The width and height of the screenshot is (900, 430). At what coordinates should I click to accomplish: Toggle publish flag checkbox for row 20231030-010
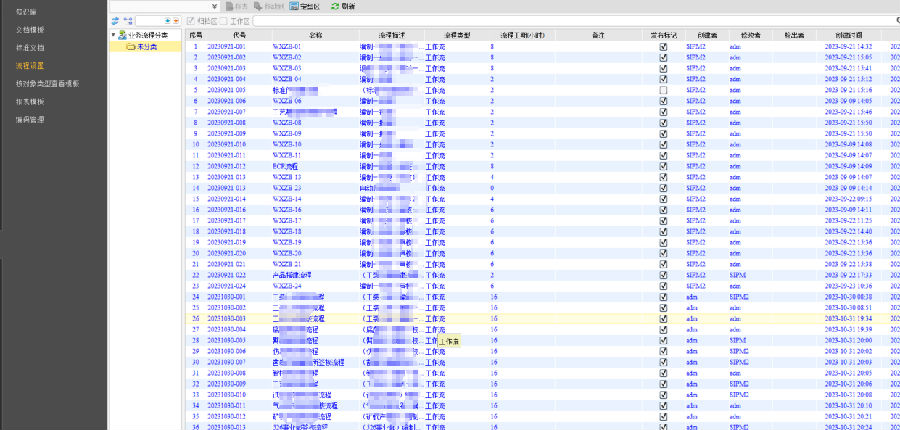[x=664, y=395]
